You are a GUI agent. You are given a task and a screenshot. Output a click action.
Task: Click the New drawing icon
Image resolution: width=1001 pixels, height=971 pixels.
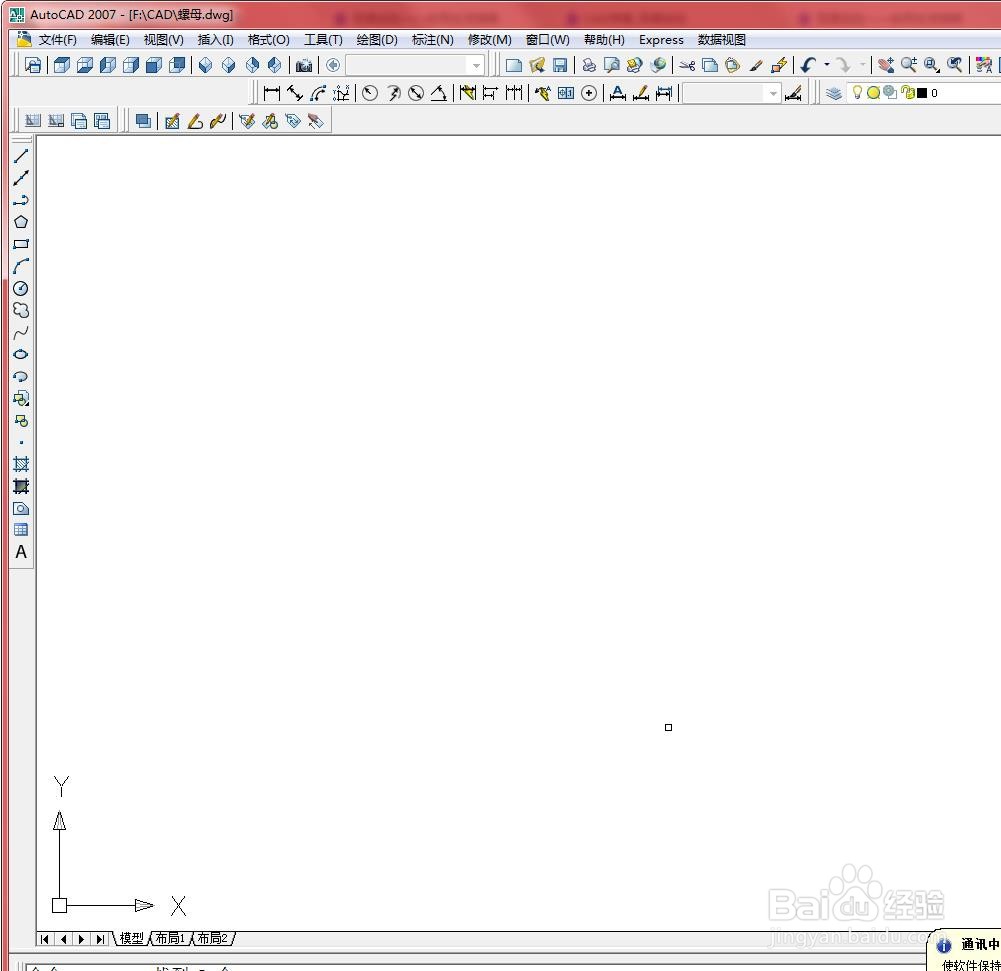coord(514,65)
